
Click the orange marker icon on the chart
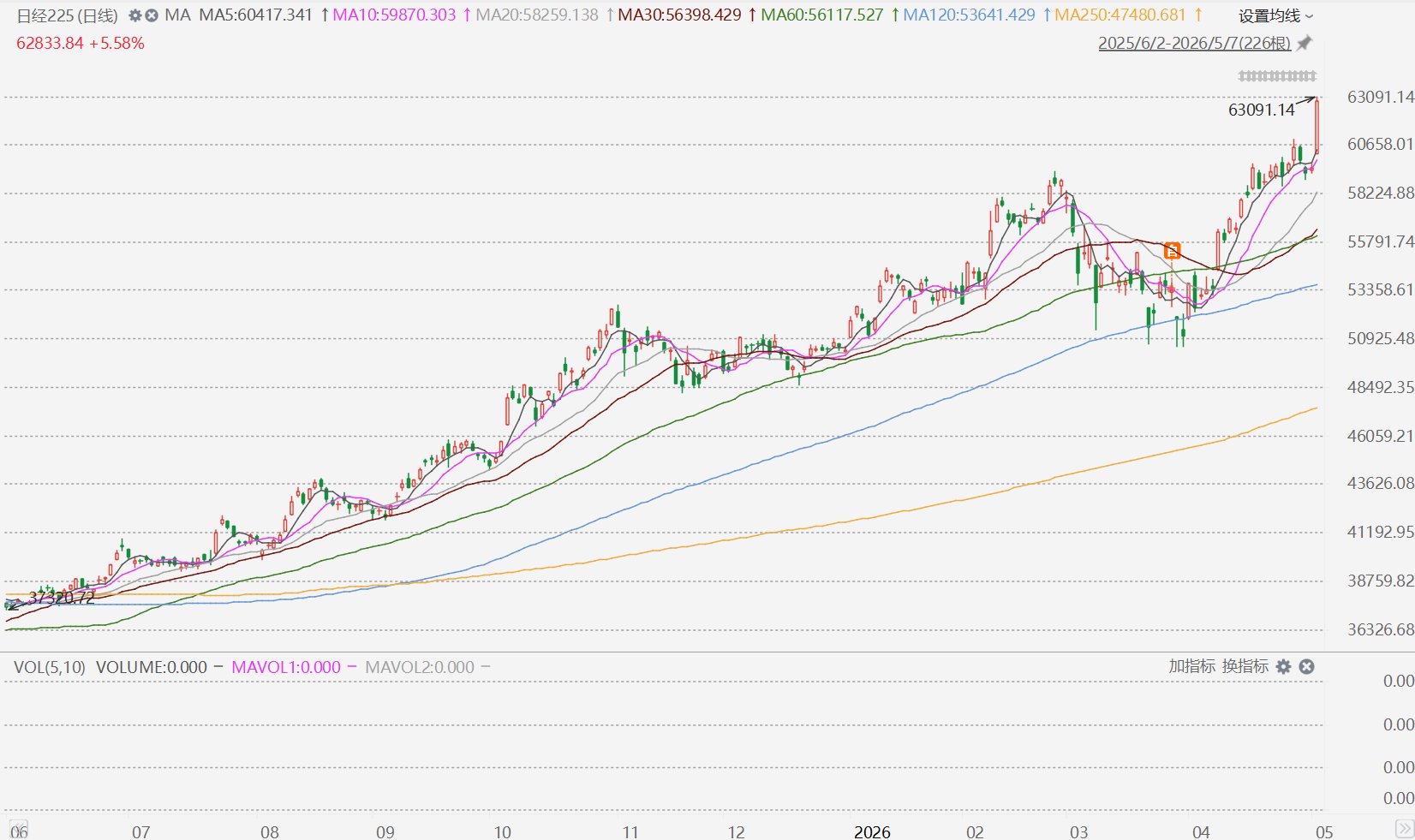coord(1173,251)
